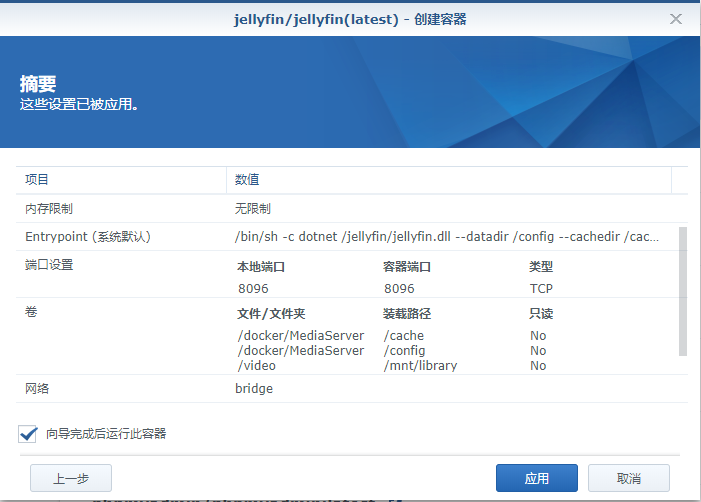
Task: Select local port value 8096
Action: (253, 289)
